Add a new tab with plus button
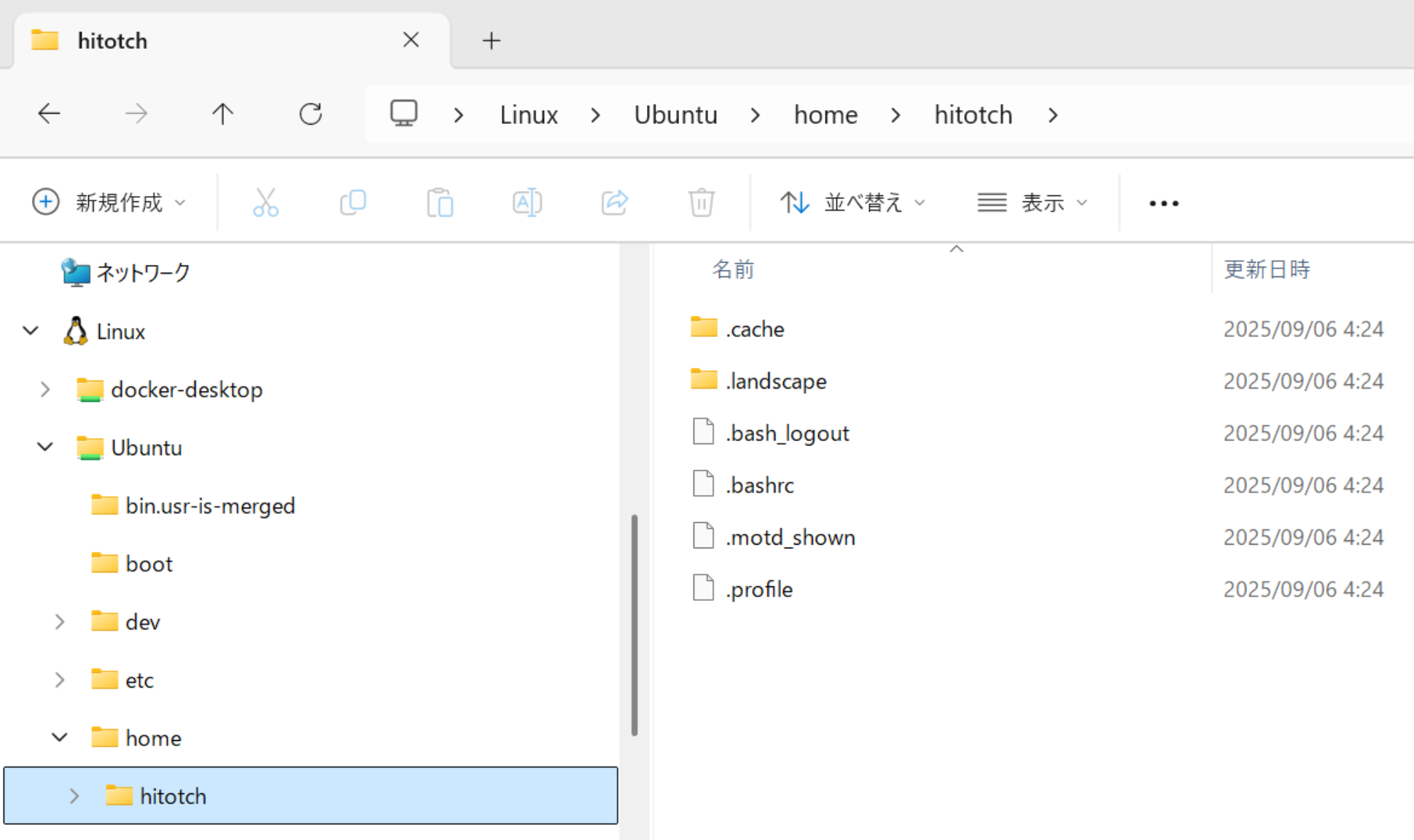This screenshot has height=840, width=1414. point(491,41)
